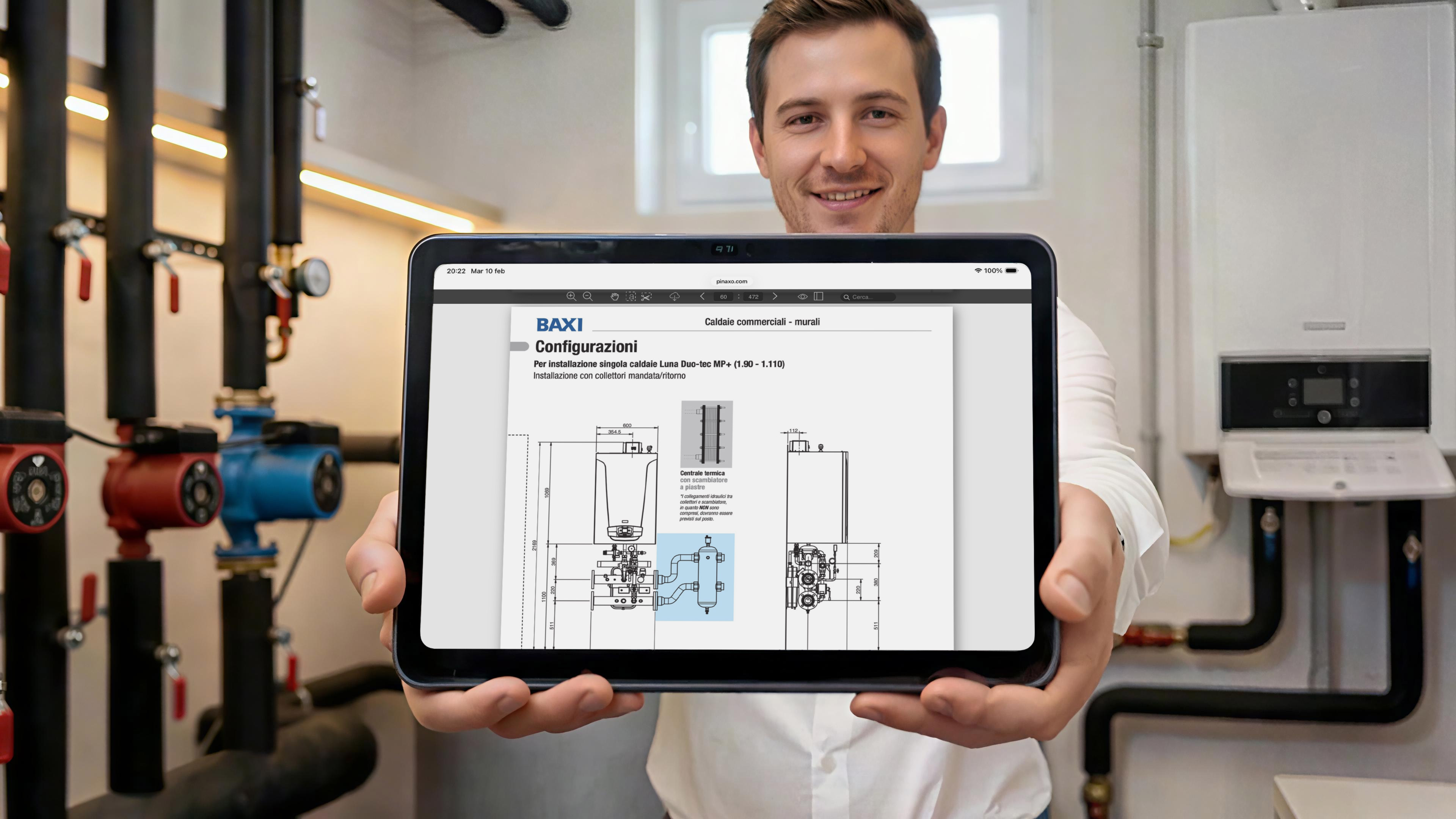
Task: Tap the 20:22 clock in status bar
Action: pos(455,271)
